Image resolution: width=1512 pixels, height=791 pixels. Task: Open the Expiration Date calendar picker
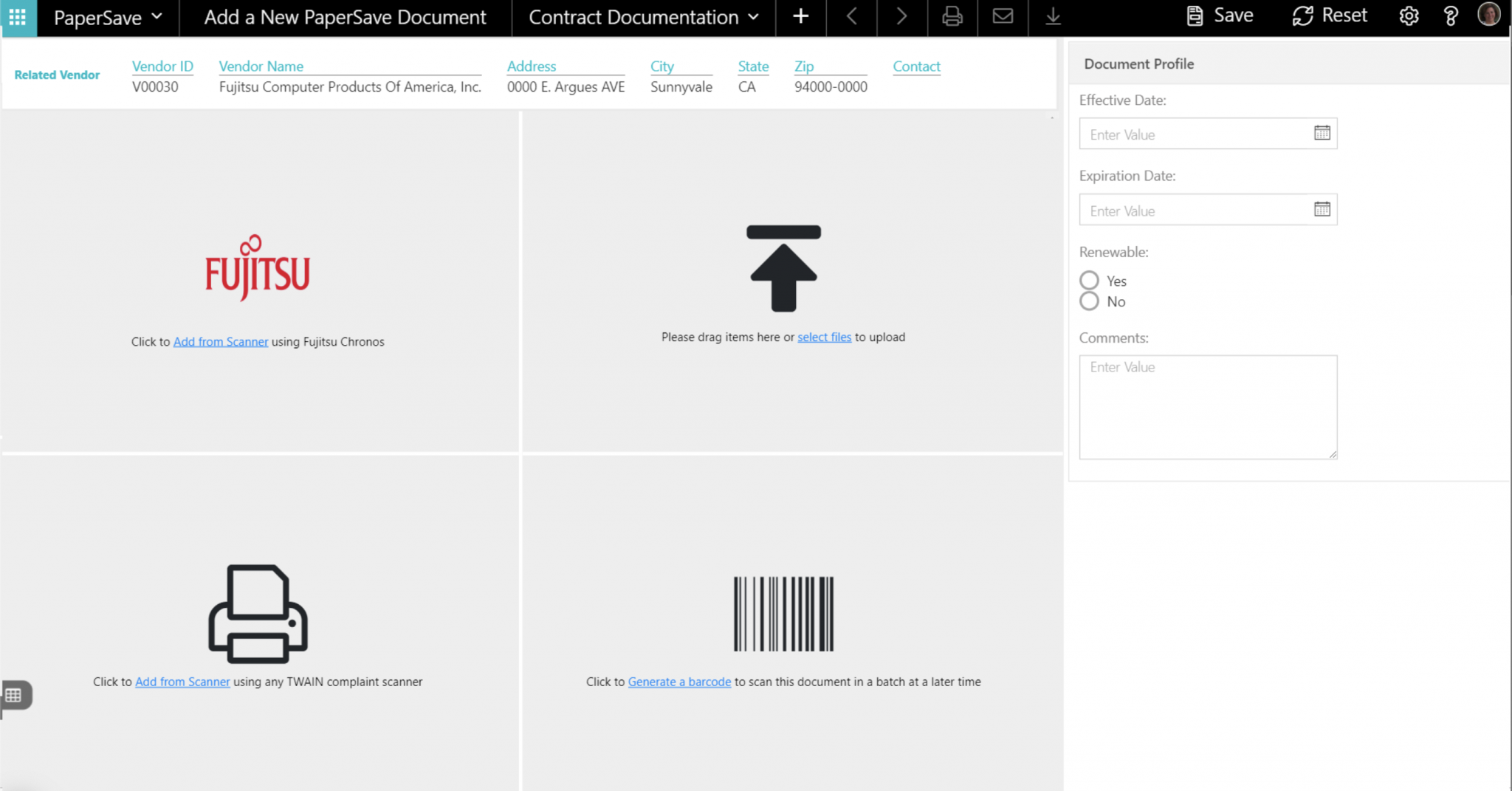pos(1322,210)
